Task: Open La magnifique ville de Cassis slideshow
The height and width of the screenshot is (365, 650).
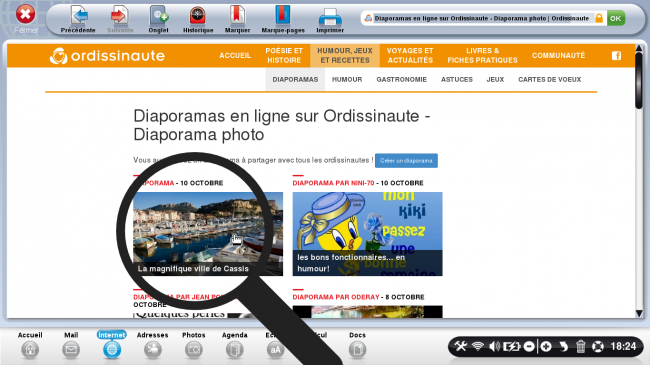Action: click(x=208, y=234)
